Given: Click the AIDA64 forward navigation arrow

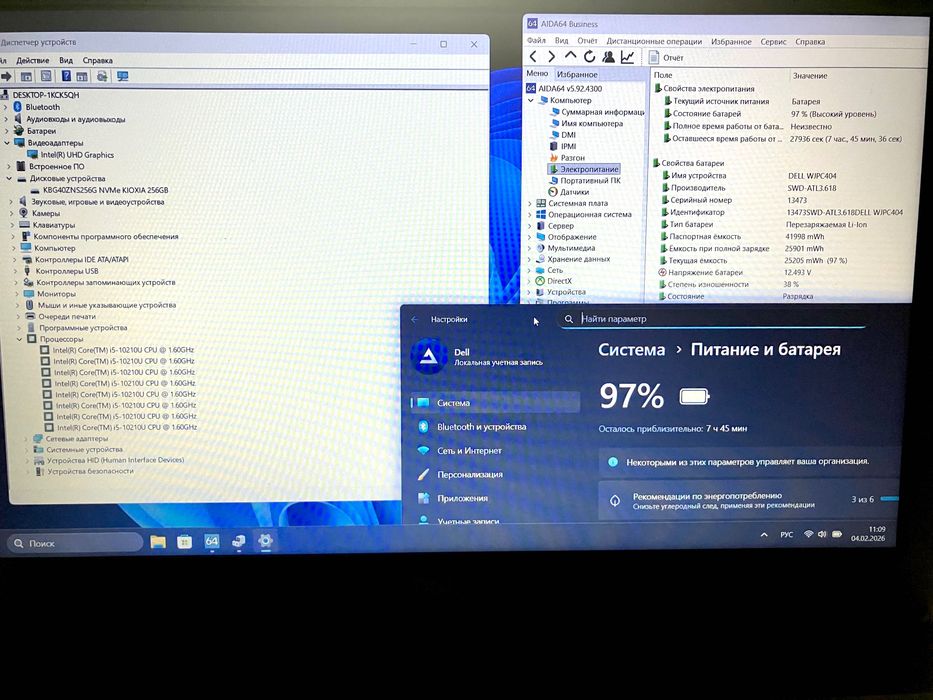Looking at the screenshot, I should (x=552, y=57).
